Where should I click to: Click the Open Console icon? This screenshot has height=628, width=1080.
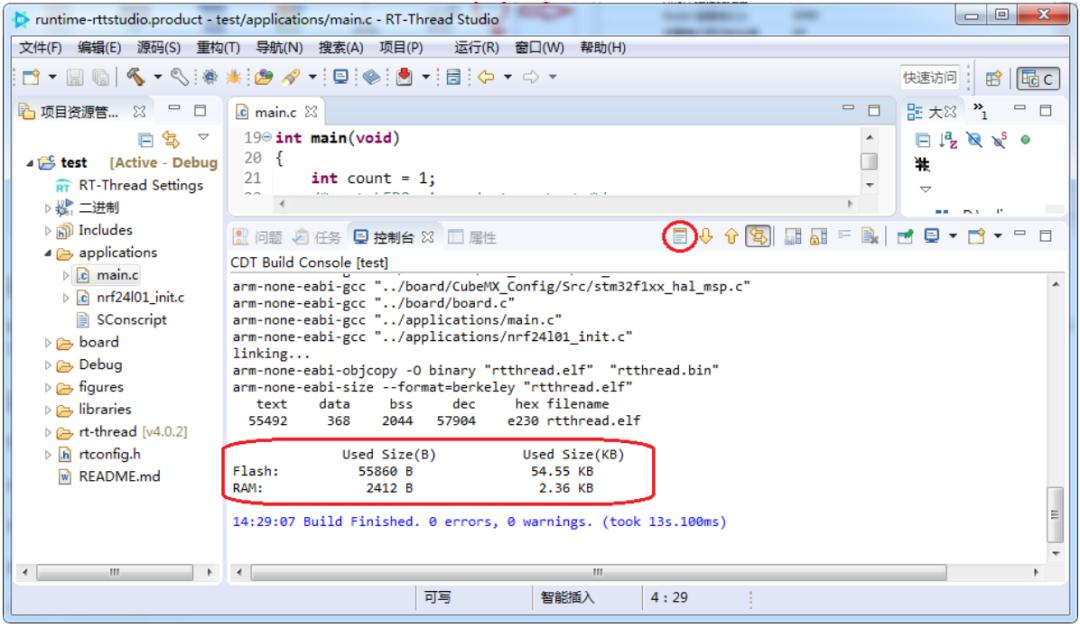pyautogui.click(x=977, y=236)
